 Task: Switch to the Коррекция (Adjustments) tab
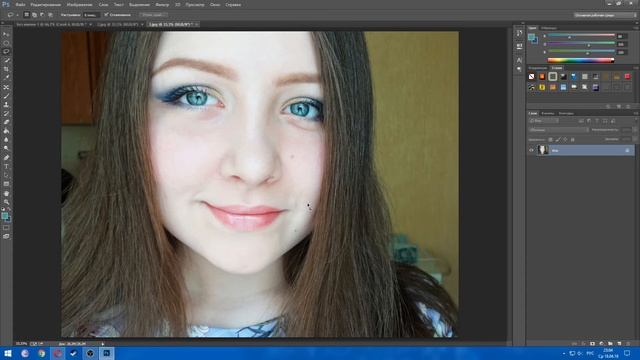[538, 68]
